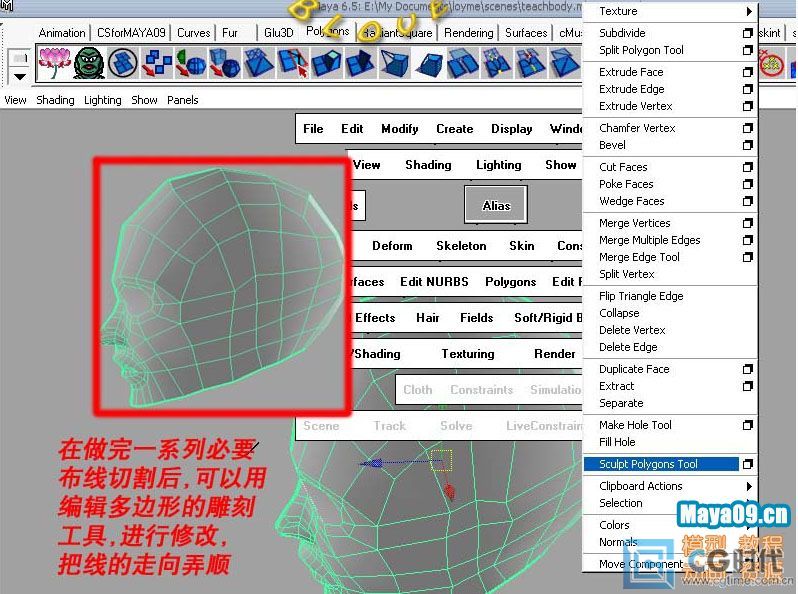Open Merge Edge Tool option box

coord(747,257)
